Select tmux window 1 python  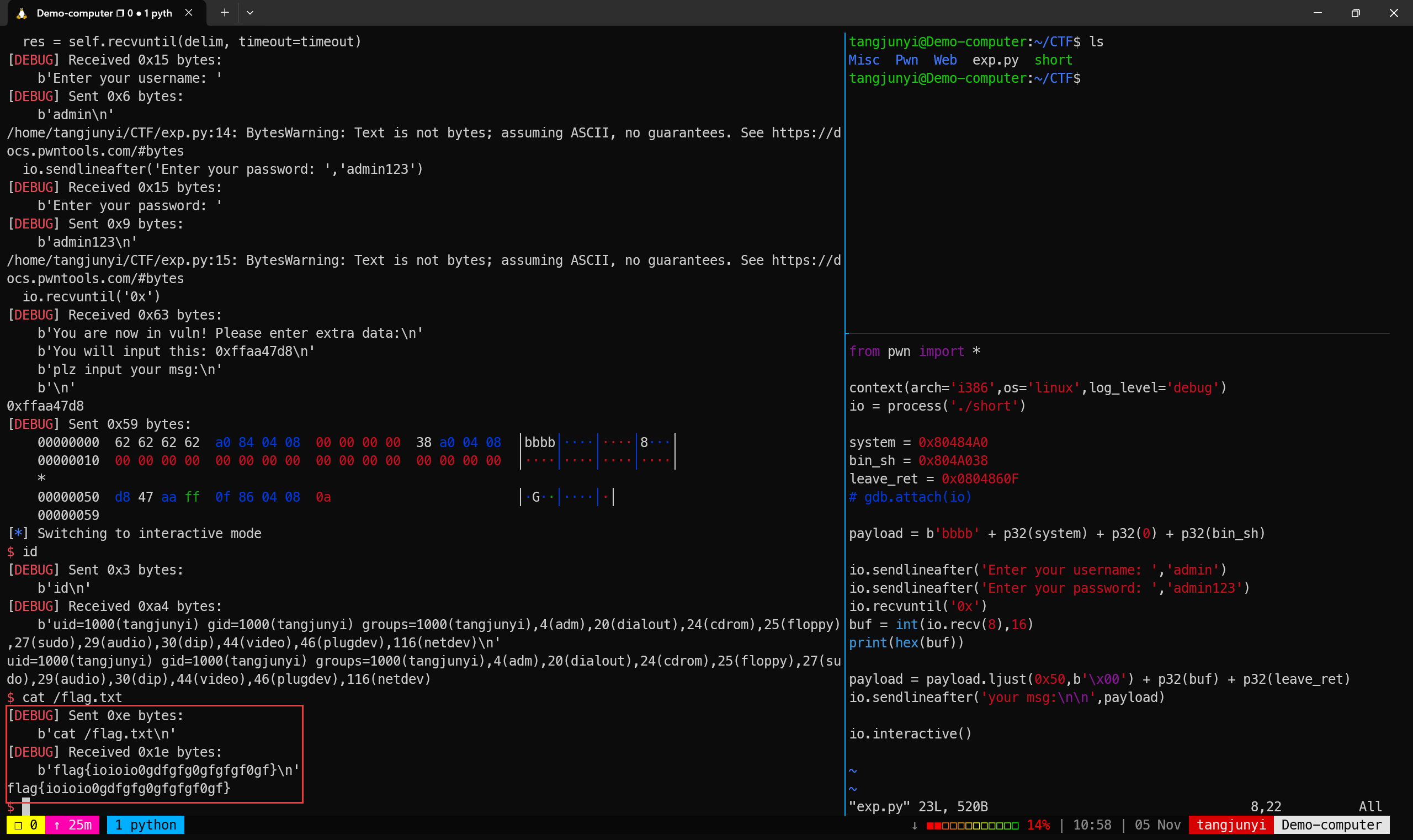[146, 825]
